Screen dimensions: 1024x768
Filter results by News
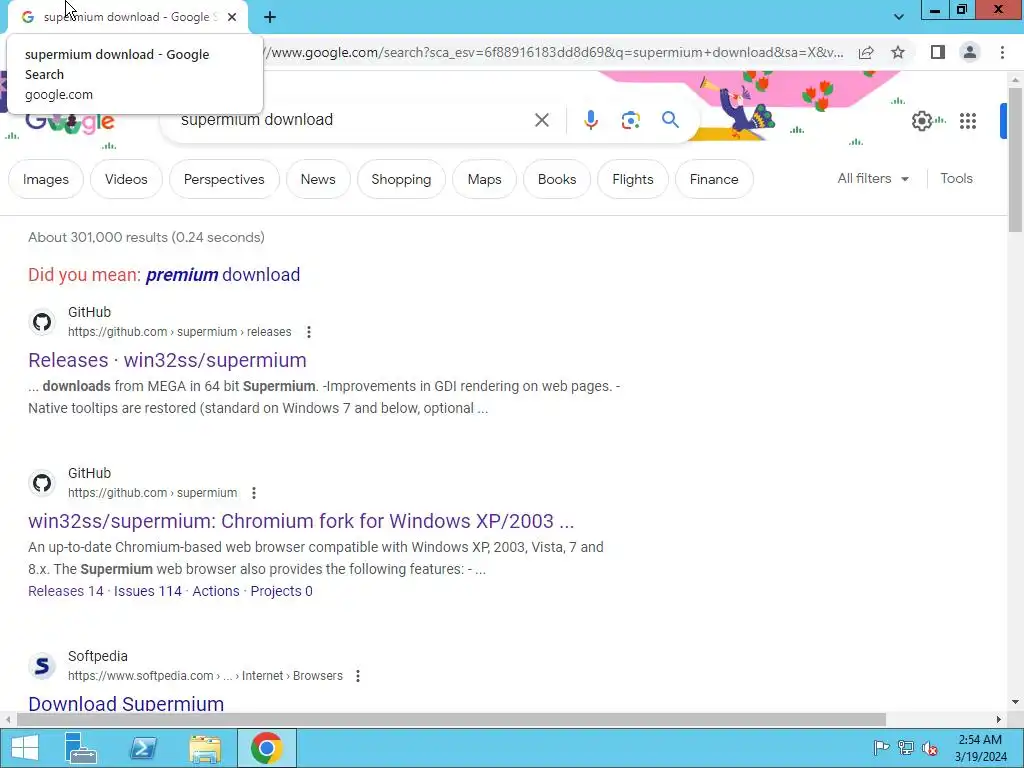318,179
